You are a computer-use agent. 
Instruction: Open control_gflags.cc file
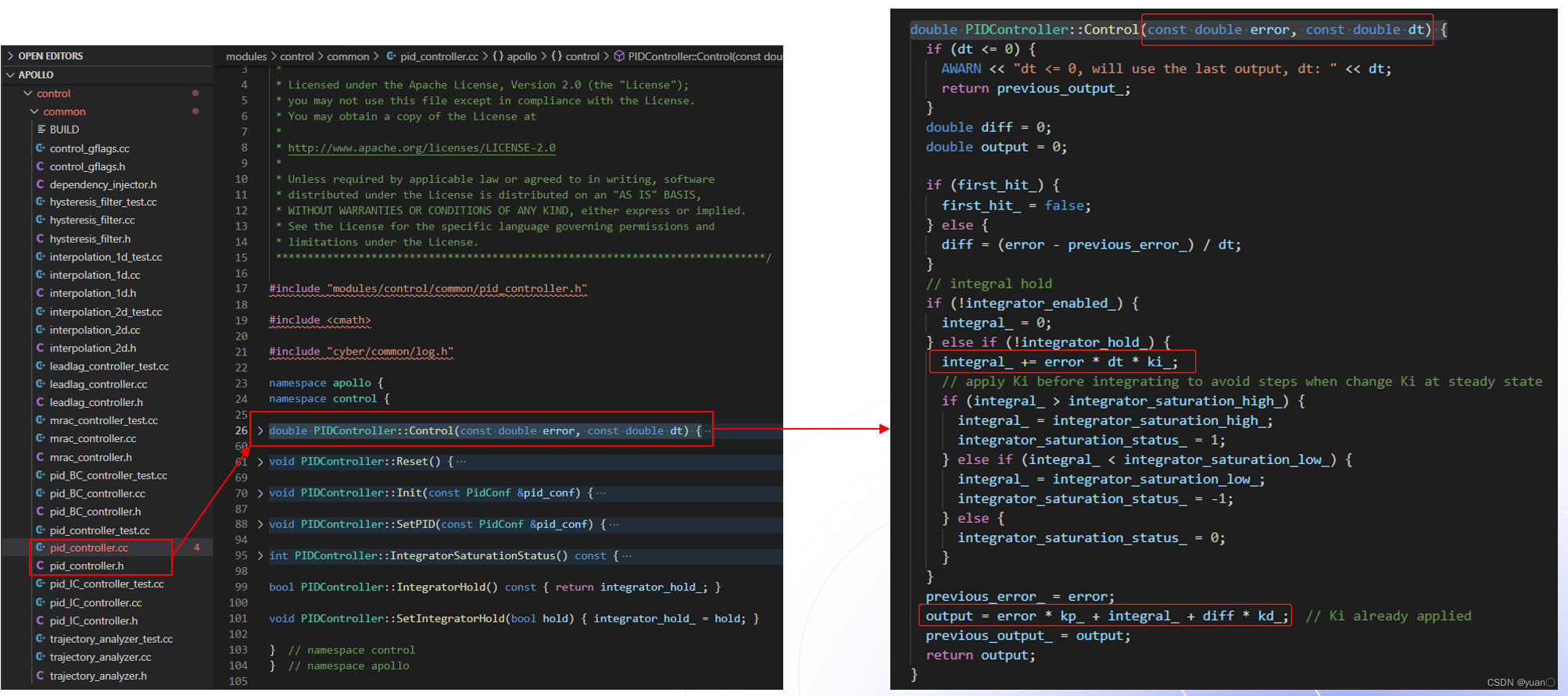tap(89, 148)
